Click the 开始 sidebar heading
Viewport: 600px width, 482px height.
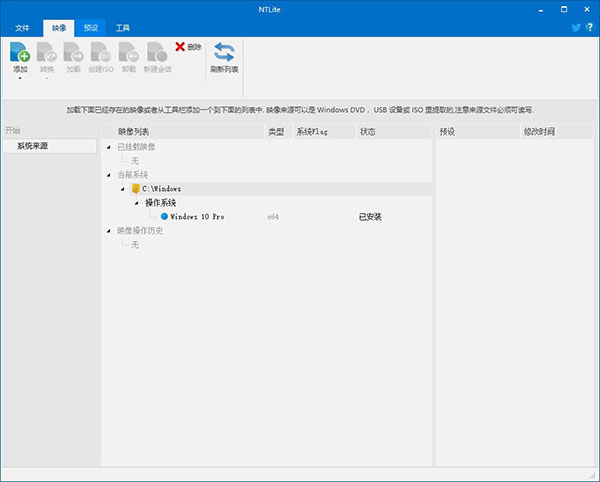coord(13,130)
